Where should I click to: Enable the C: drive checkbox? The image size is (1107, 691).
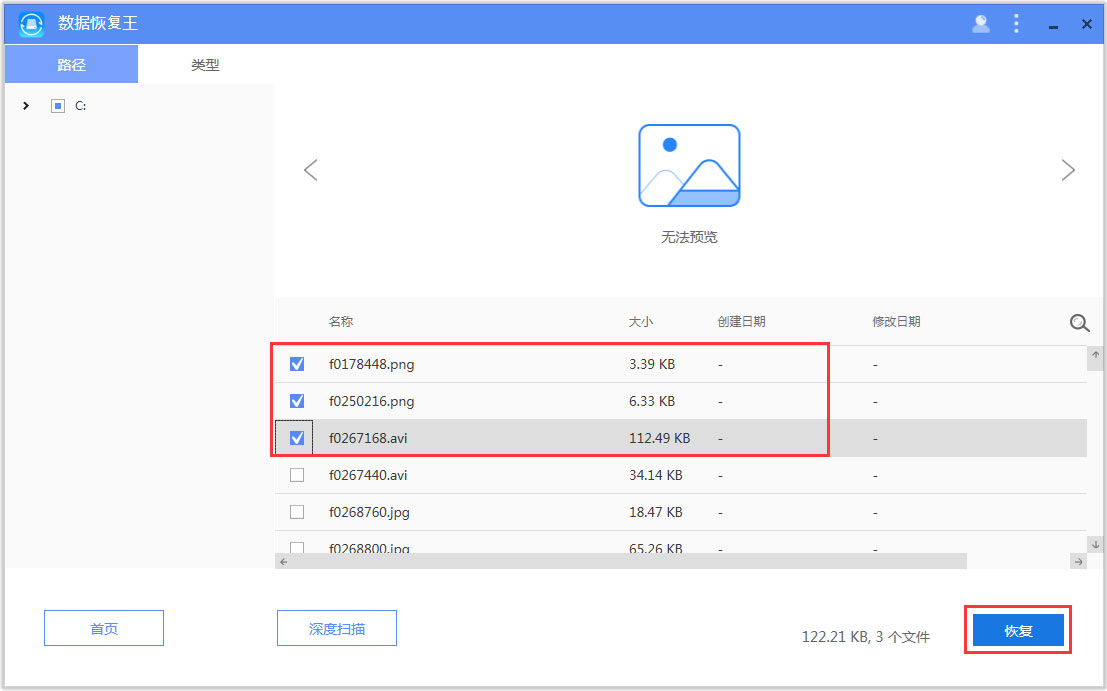(x=57, y=105)
